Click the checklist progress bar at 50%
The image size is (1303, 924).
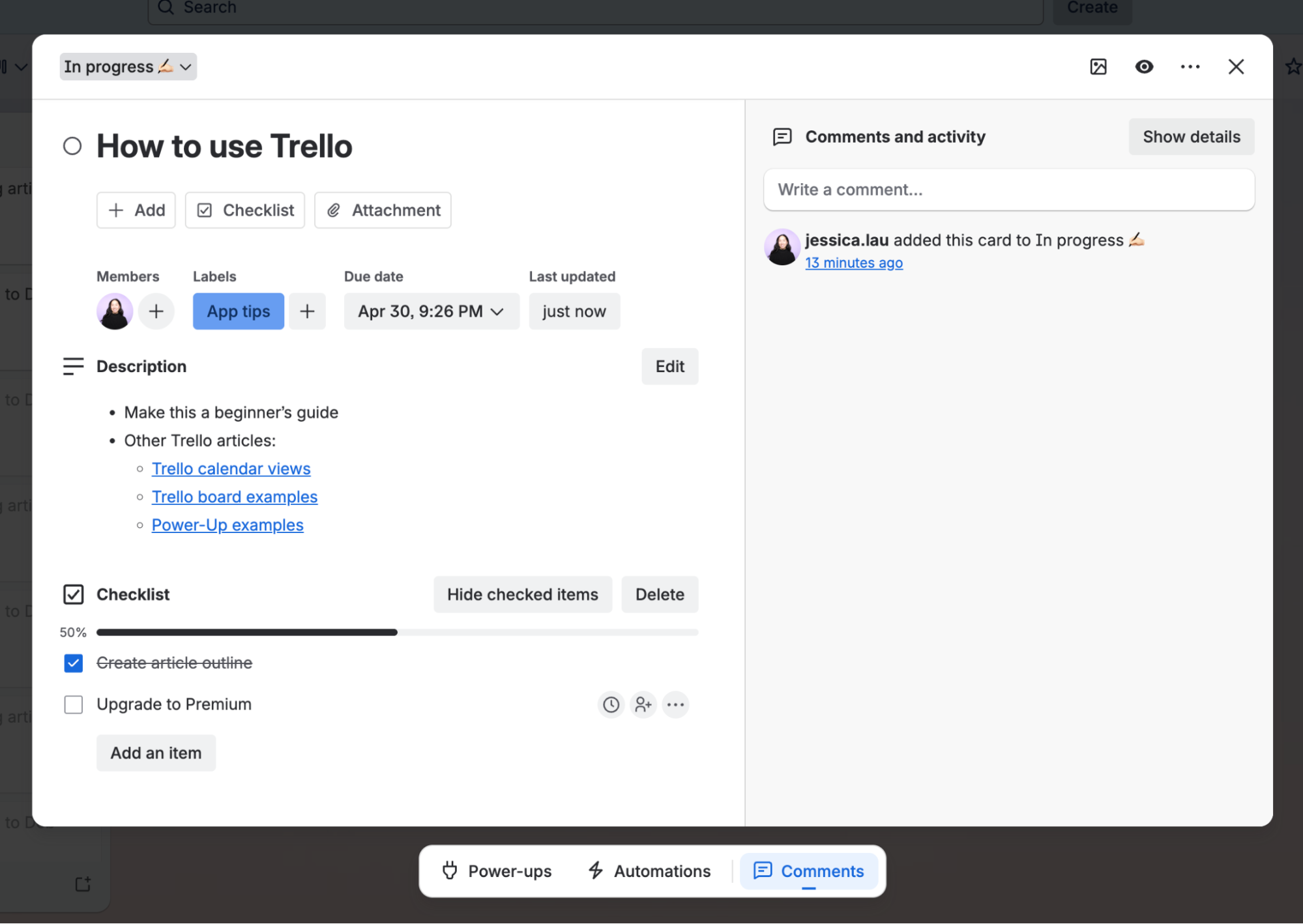click(x=398, y=631)
